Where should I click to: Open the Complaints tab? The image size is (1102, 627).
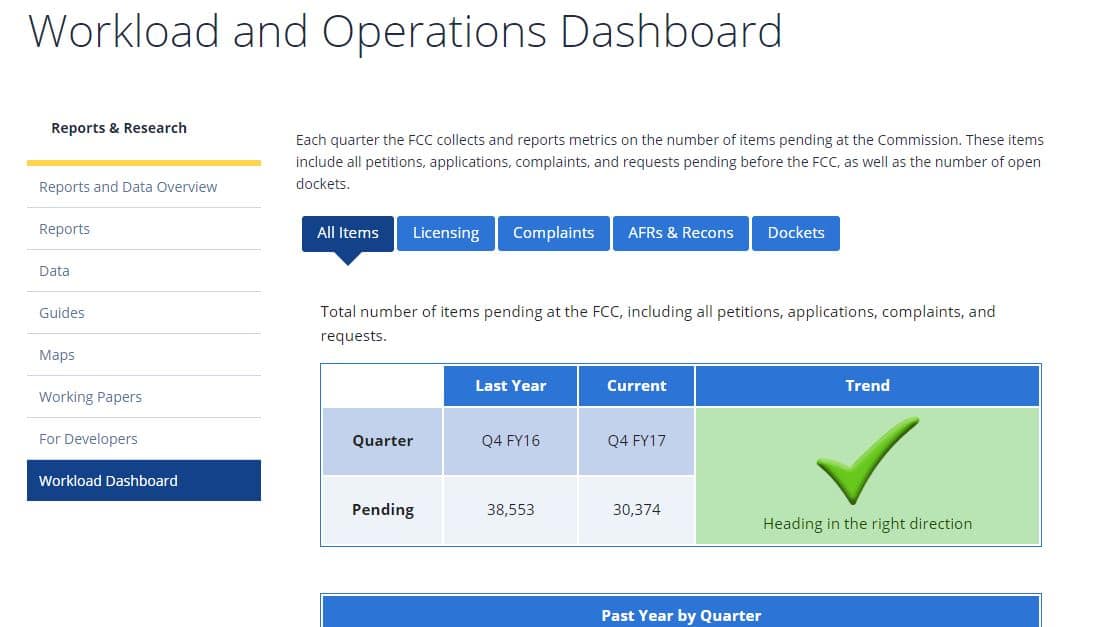point(553,233)
